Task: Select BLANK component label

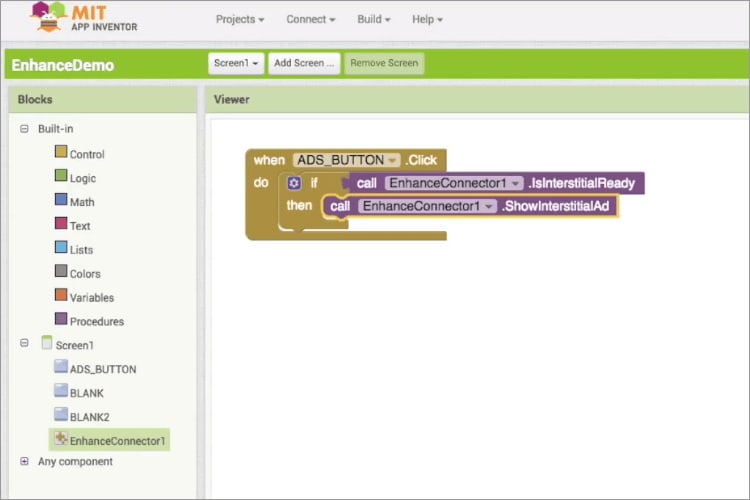Action: tap(87, 393)
